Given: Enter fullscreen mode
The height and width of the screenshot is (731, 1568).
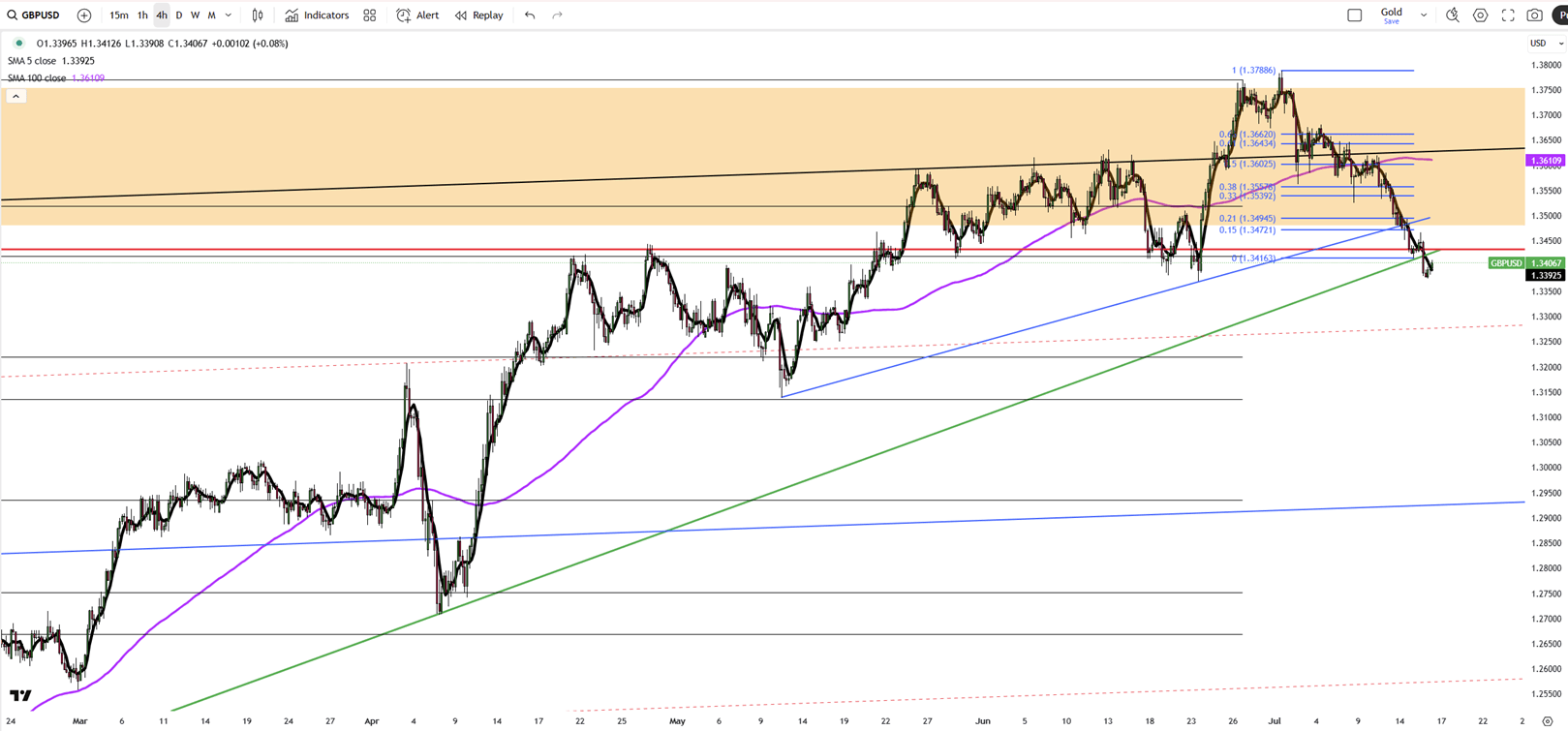Looking at the screenshot, I should [1508, 15].
